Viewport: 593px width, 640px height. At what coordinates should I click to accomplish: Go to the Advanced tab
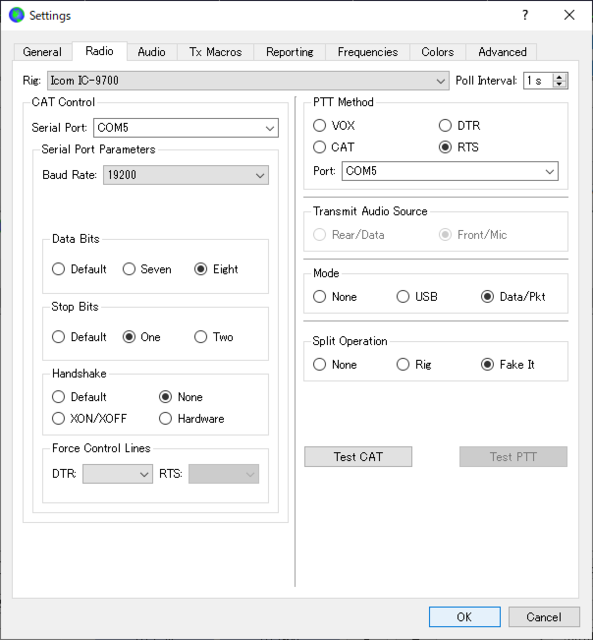coord(502,52)
